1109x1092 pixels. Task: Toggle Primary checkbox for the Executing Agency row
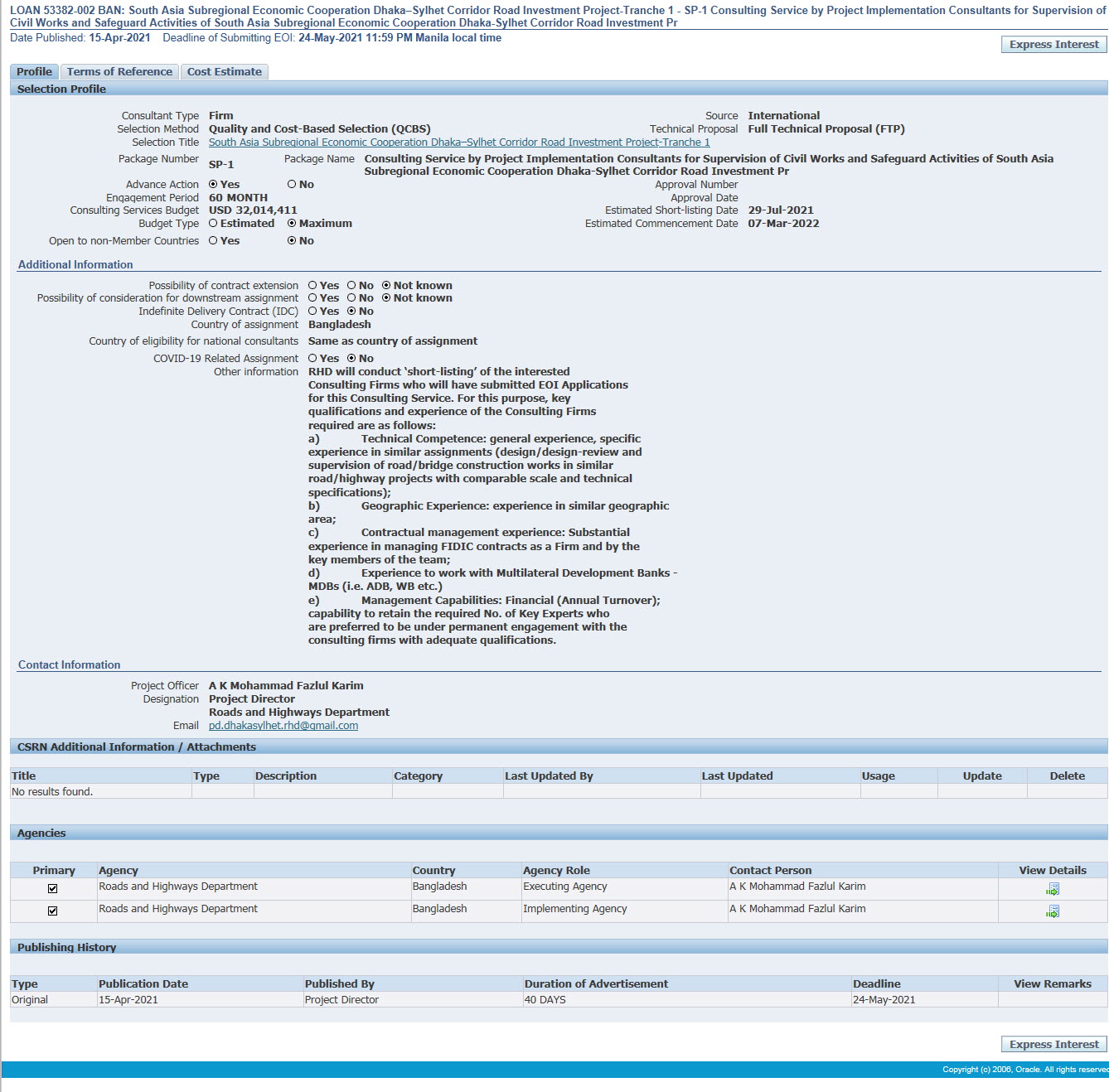(52, 889)
